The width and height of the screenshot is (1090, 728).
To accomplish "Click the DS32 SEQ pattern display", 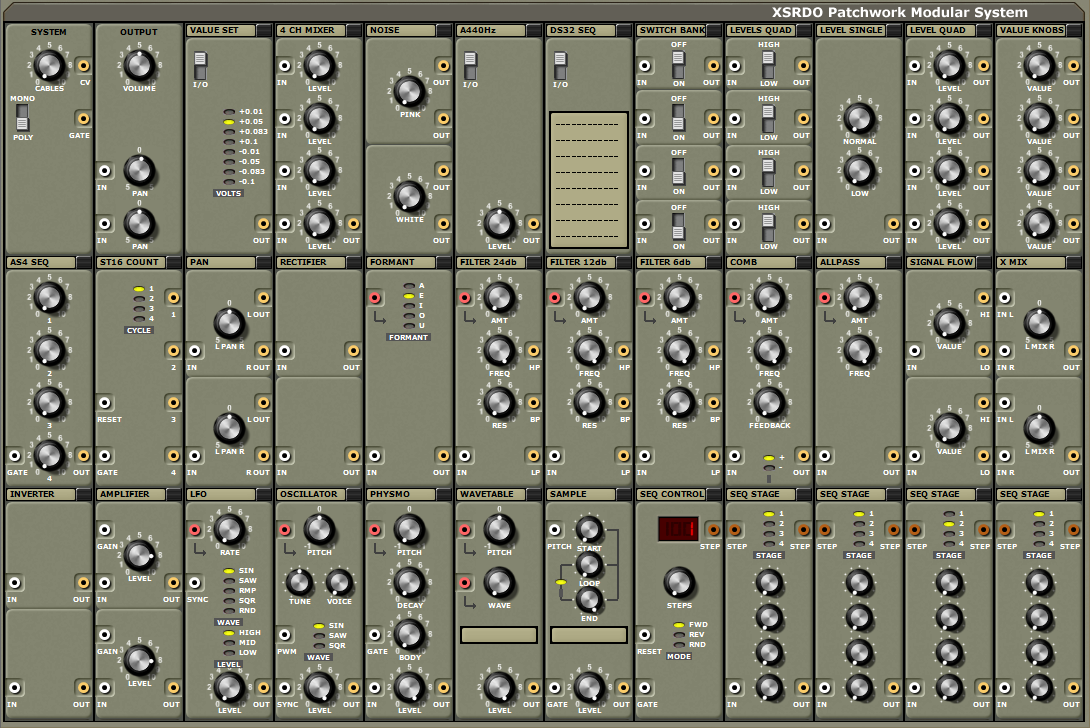I will coord(589,179).
